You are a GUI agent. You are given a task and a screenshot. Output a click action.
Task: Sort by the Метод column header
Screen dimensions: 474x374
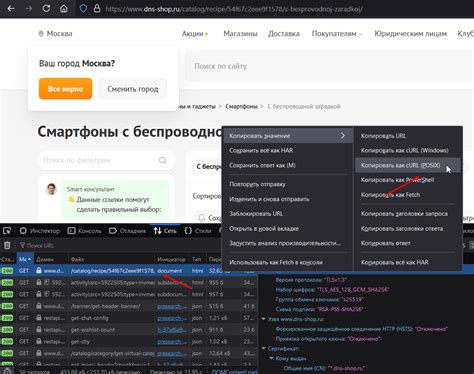[25, 259]
